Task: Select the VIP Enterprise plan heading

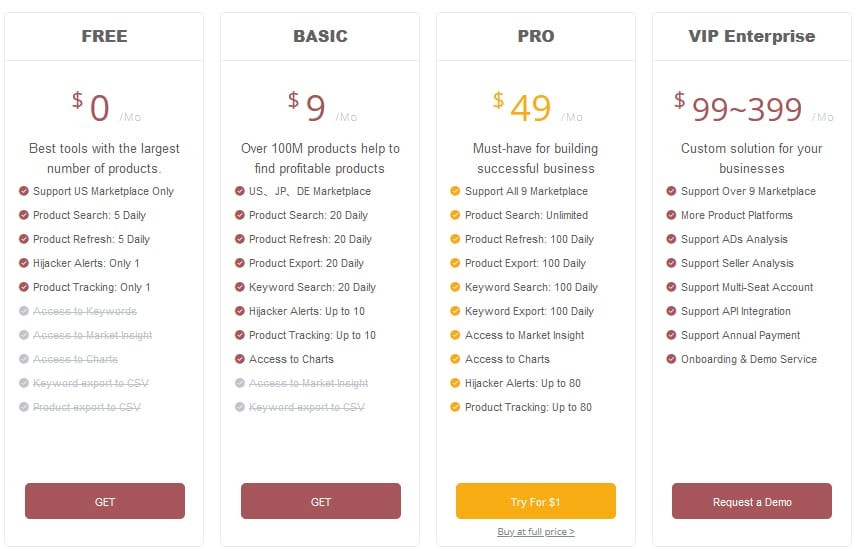Action: 752,36
